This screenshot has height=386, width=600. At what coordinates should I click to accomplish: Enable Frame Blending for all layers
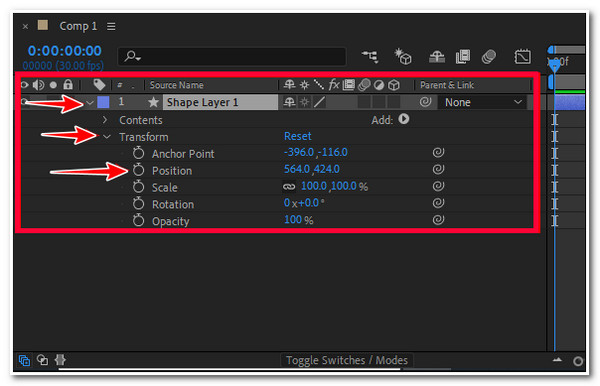click(463, 57)
